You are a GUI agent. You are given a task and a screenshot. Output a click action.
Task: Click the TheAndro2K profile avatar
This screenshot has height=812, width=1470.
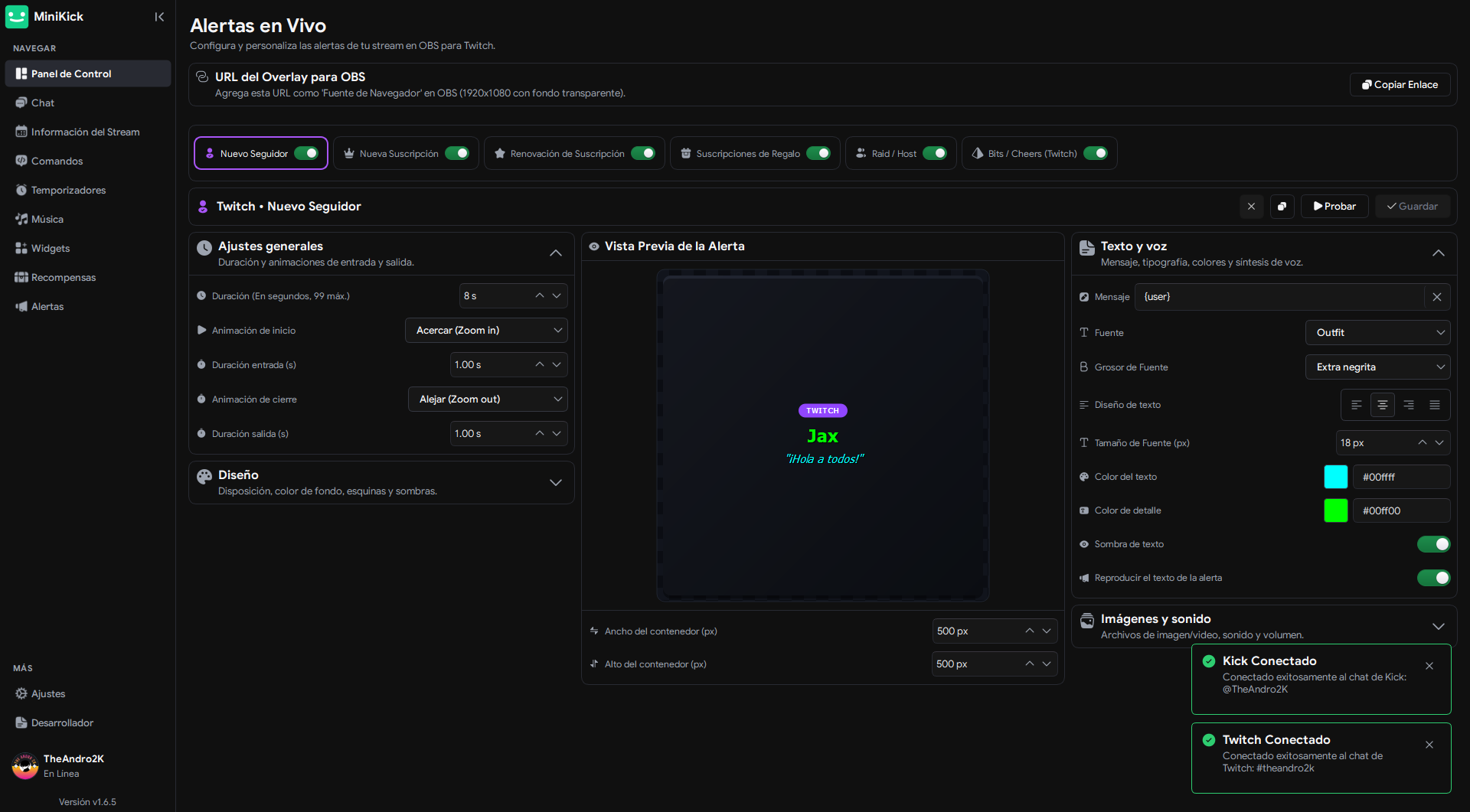[x=25, y=766]
